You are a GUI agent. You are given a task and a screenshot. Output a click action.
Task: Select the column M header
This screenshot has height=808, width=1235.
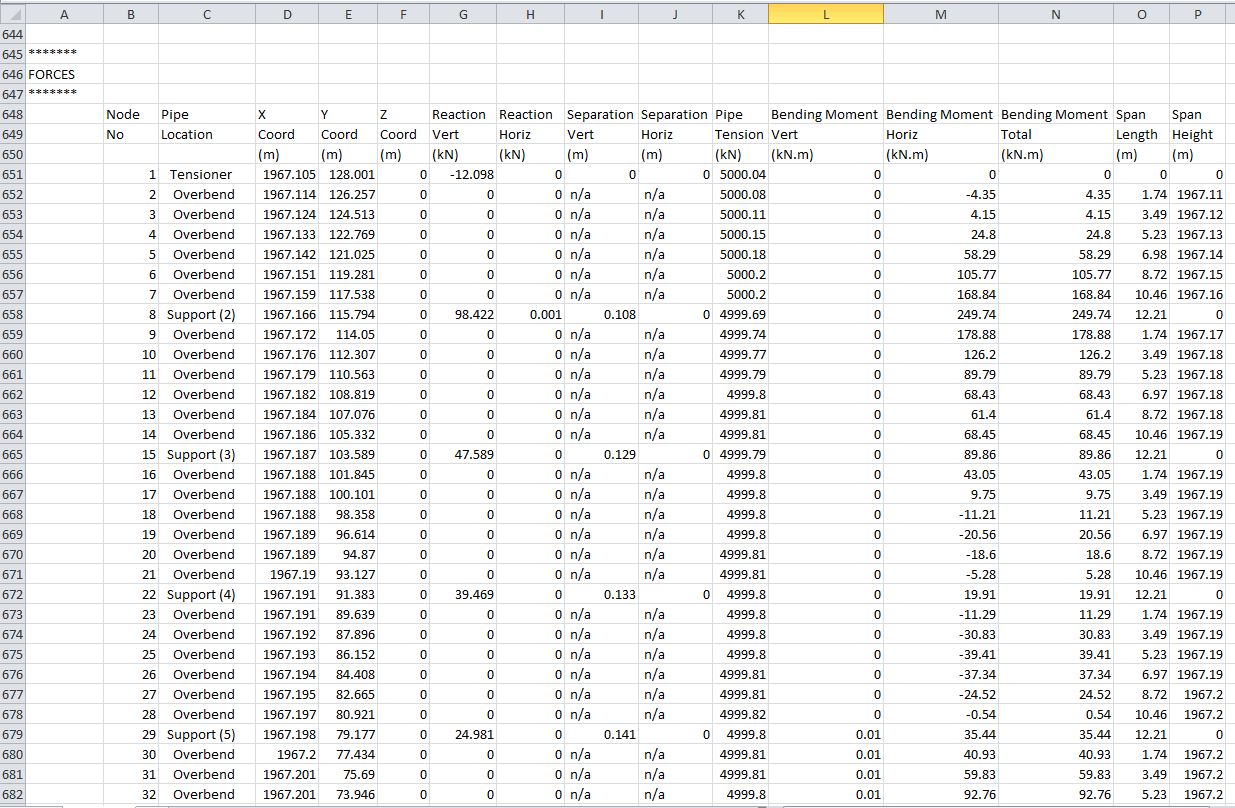point(940,14)
